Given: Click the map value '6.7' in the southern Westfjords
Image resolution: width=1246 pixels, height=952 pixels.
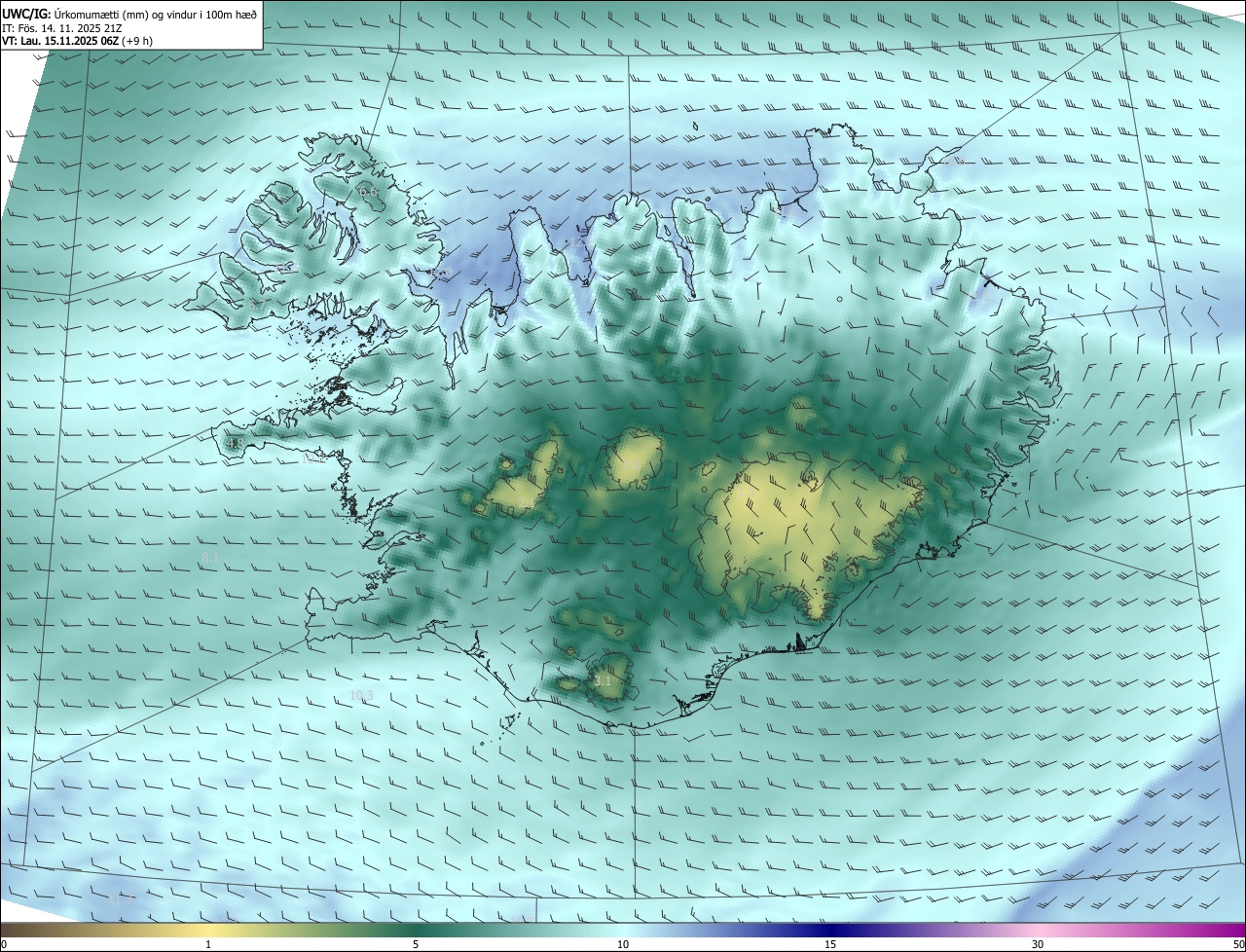Looking at the screenshot, I should tap(256, 306).
